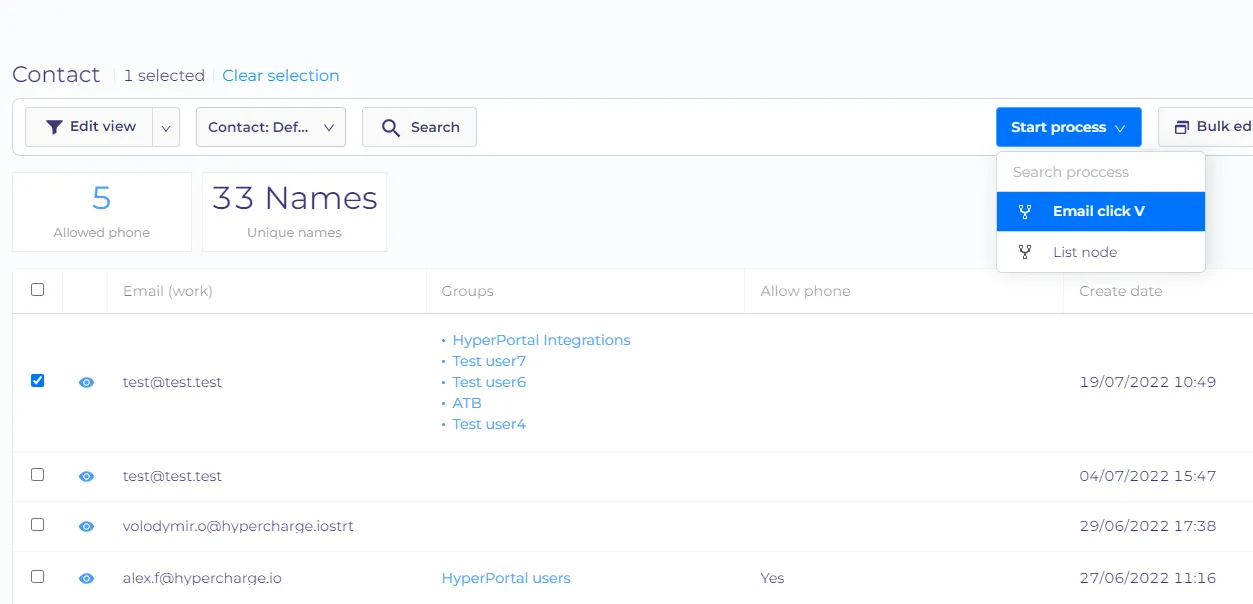The image size is (1253, 604).
Task: Click Edit view button
Action: (x=89, y=127)
